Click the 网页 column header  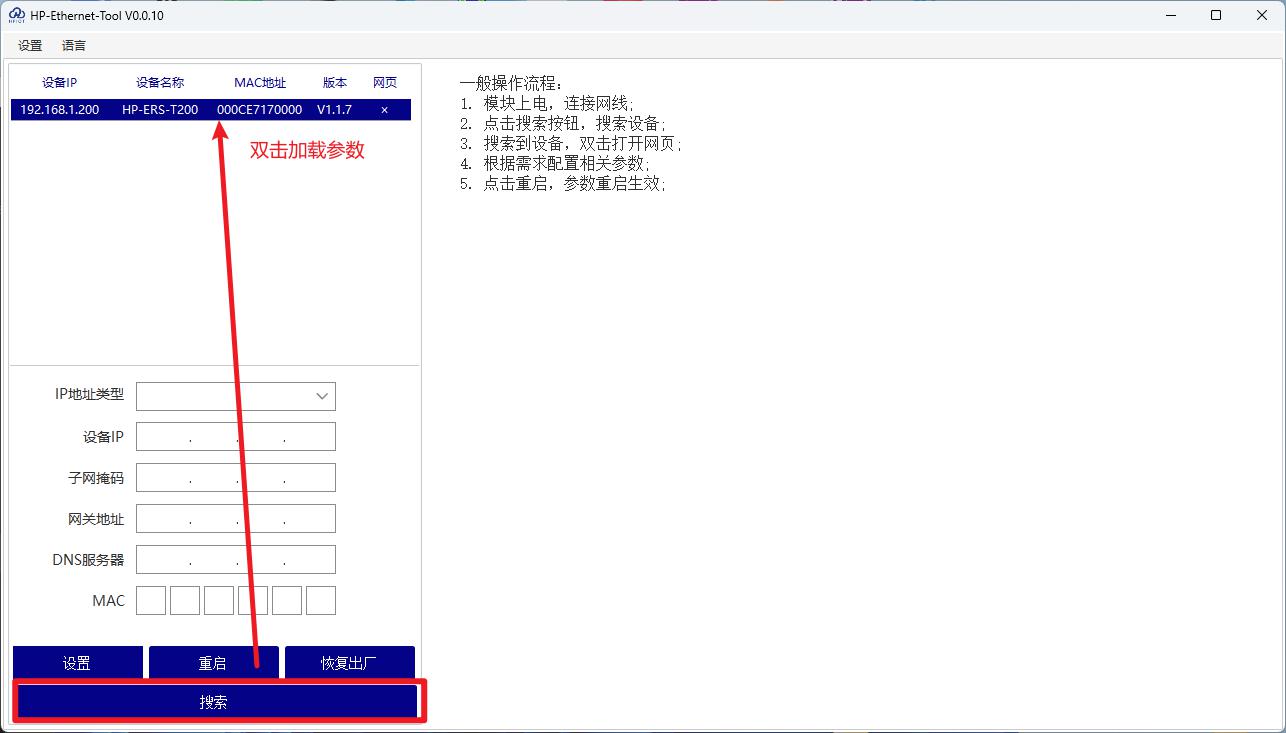[384, 82]
